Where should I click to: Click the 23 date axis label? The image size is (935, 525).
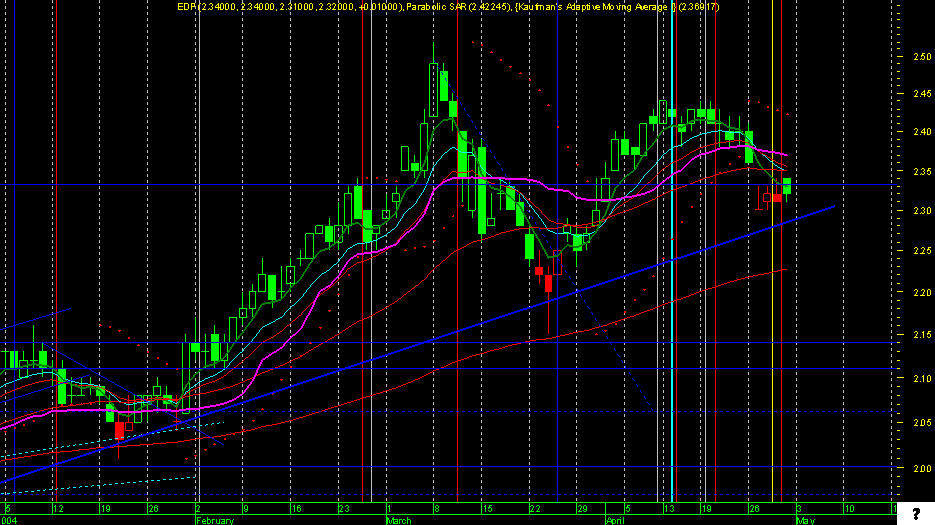(344, 509)
